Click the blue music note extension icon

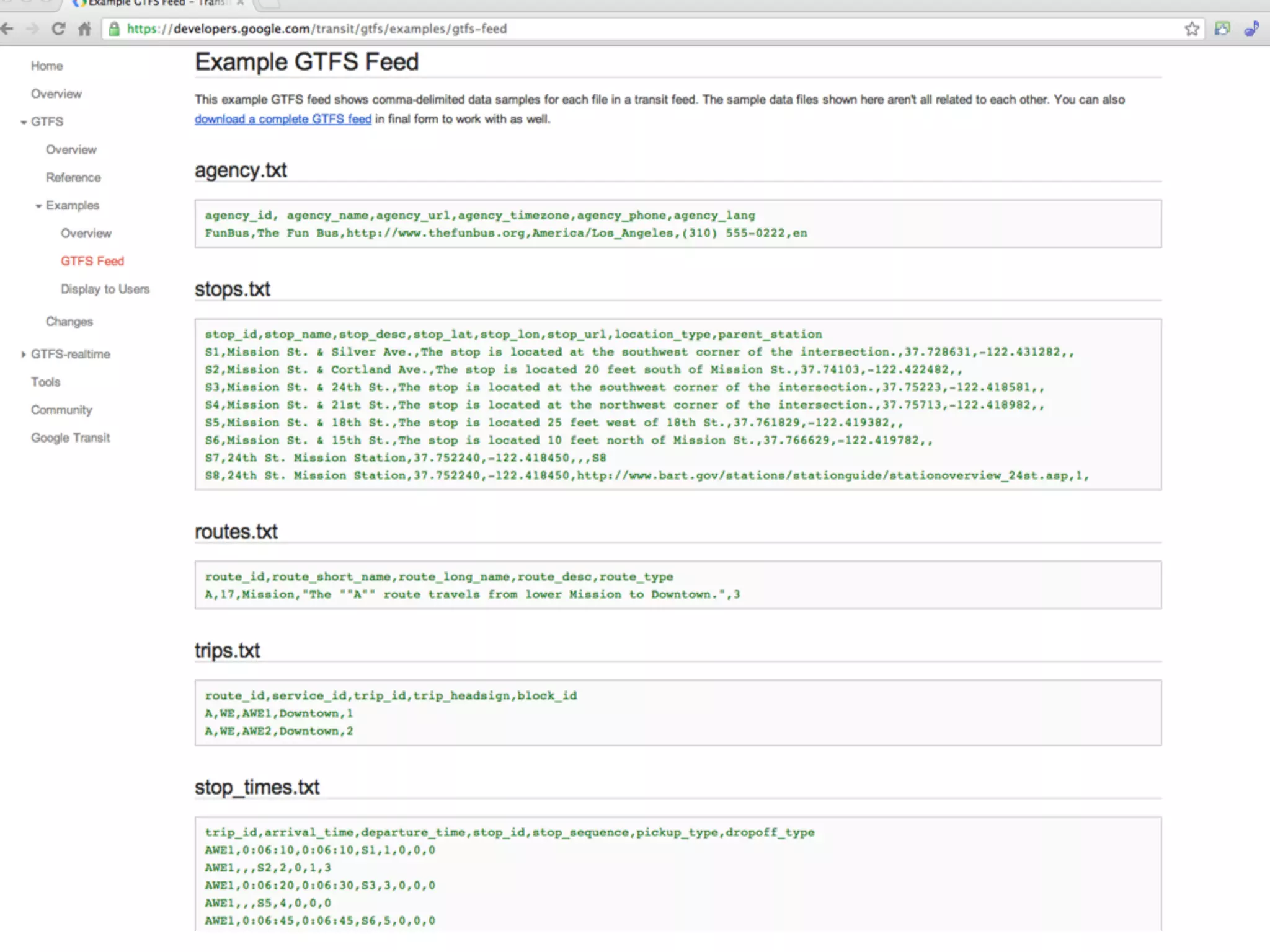coord(1251,29)
